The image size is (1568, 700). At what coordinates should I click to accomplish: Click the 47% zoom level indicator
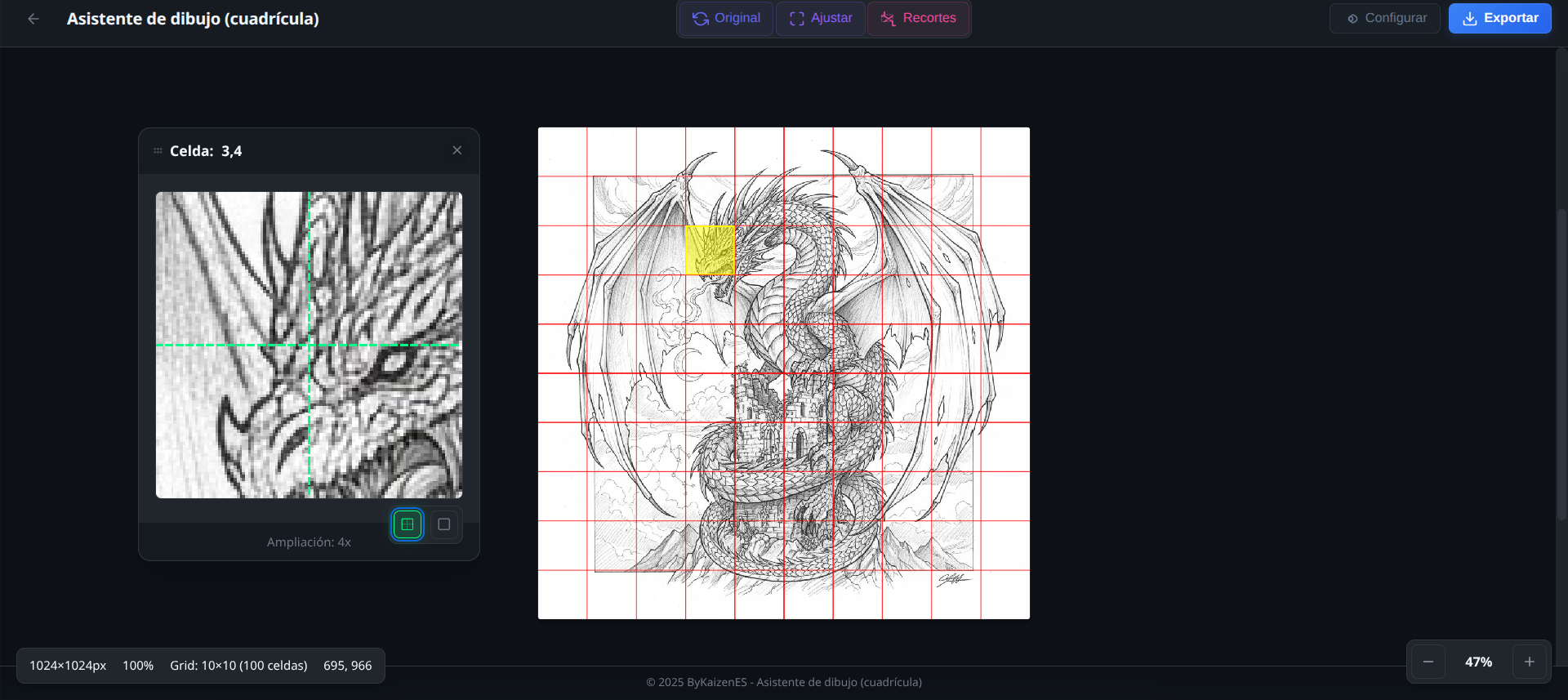[x=1478, y=662]
